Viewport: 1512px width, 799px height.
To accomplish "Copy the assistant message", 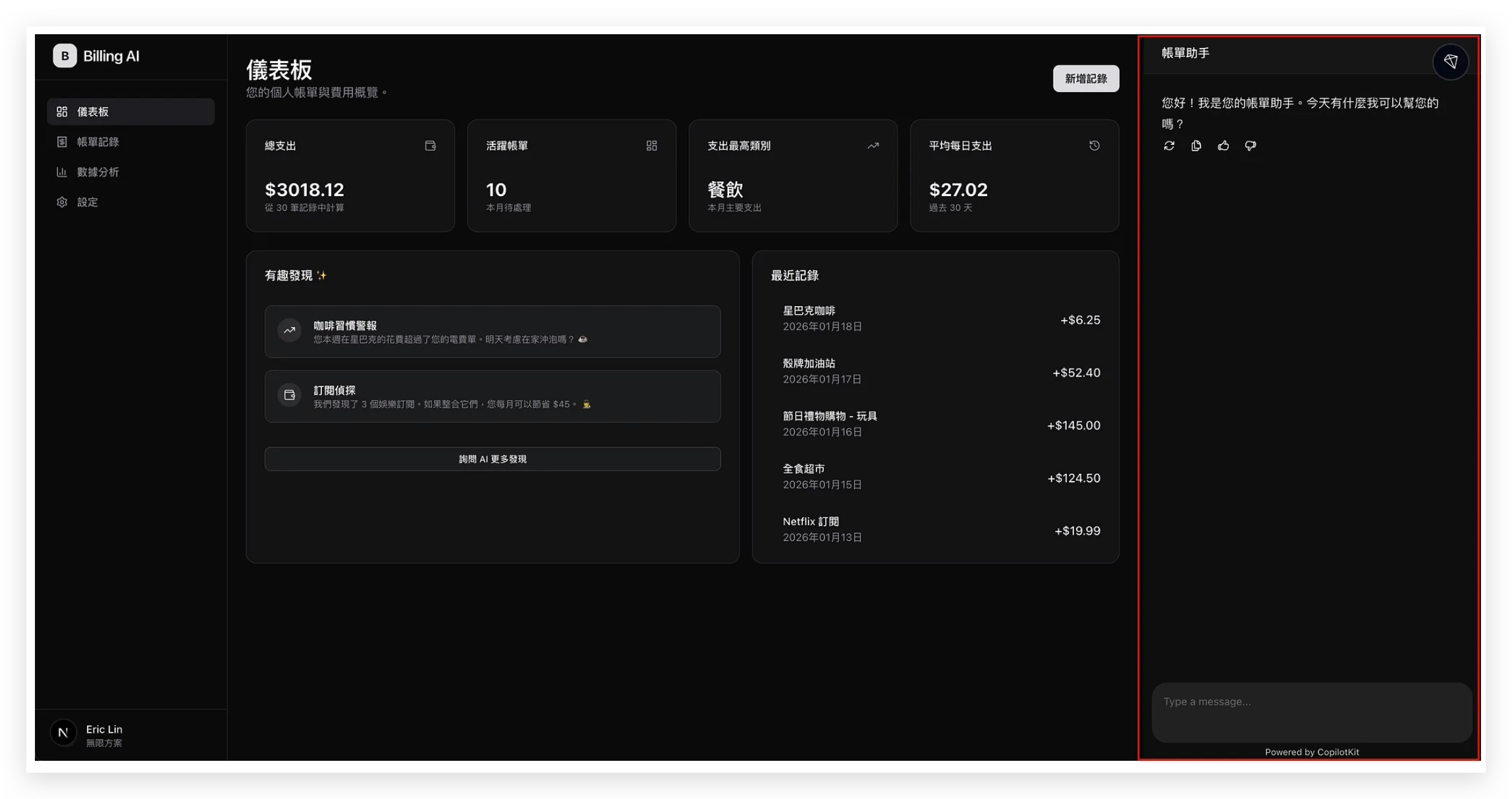I will pos(1196,145).
